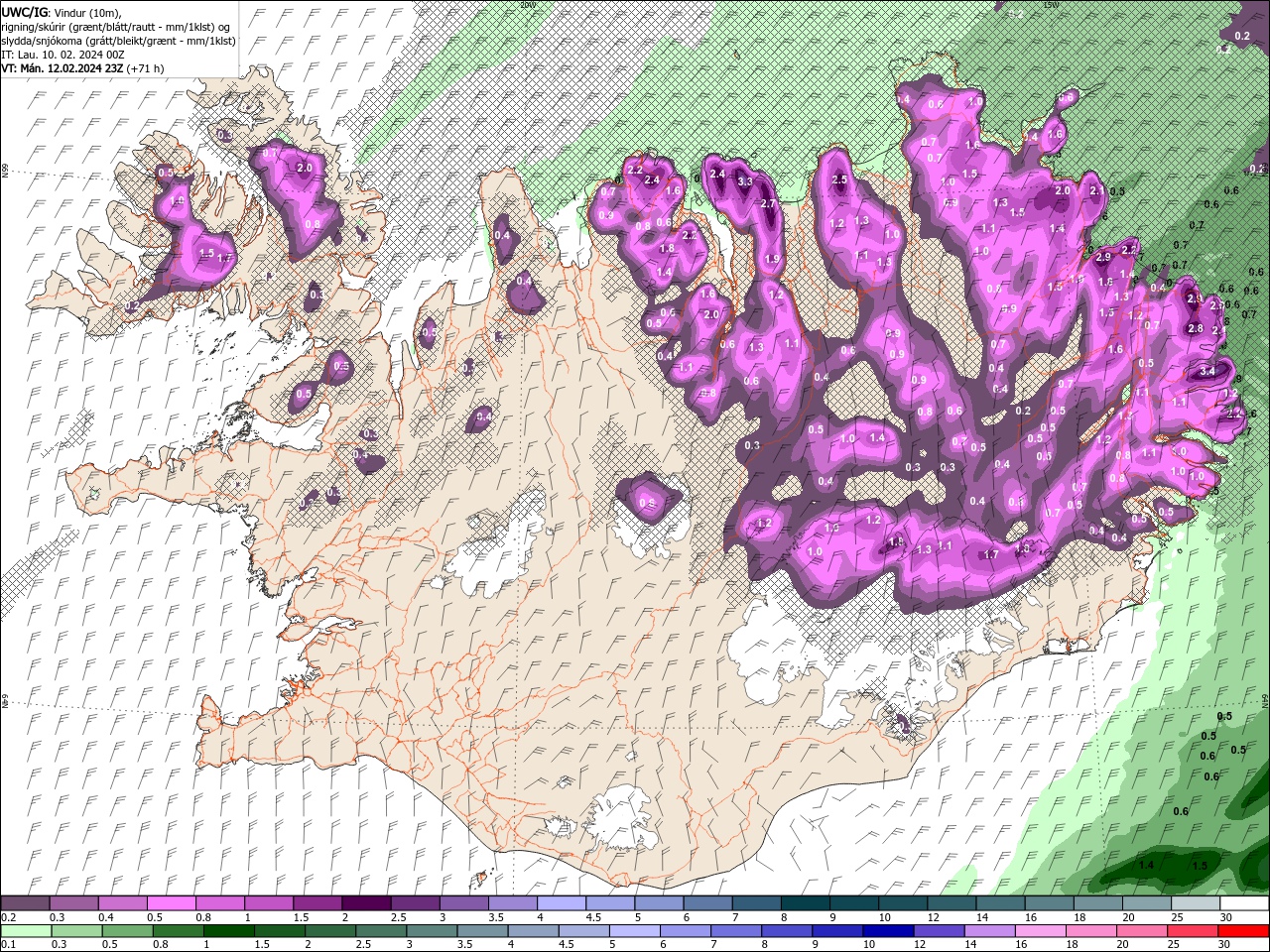
Task: Select the white swatch after 30 in top legend row
Action: click(x=1244, y=902)
